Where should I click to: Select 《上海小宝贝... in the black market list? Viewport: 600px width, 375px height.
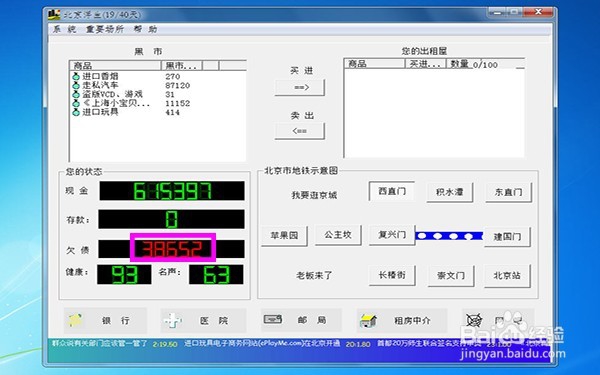tap(111, 103)
